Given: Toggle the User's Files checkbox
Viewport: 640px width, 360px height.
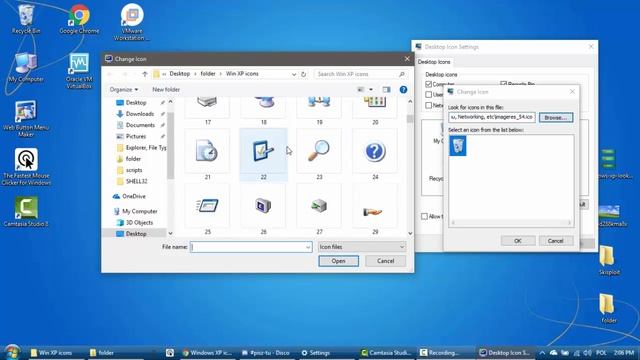Looking at the screenshot, I should tap(428, 95).
